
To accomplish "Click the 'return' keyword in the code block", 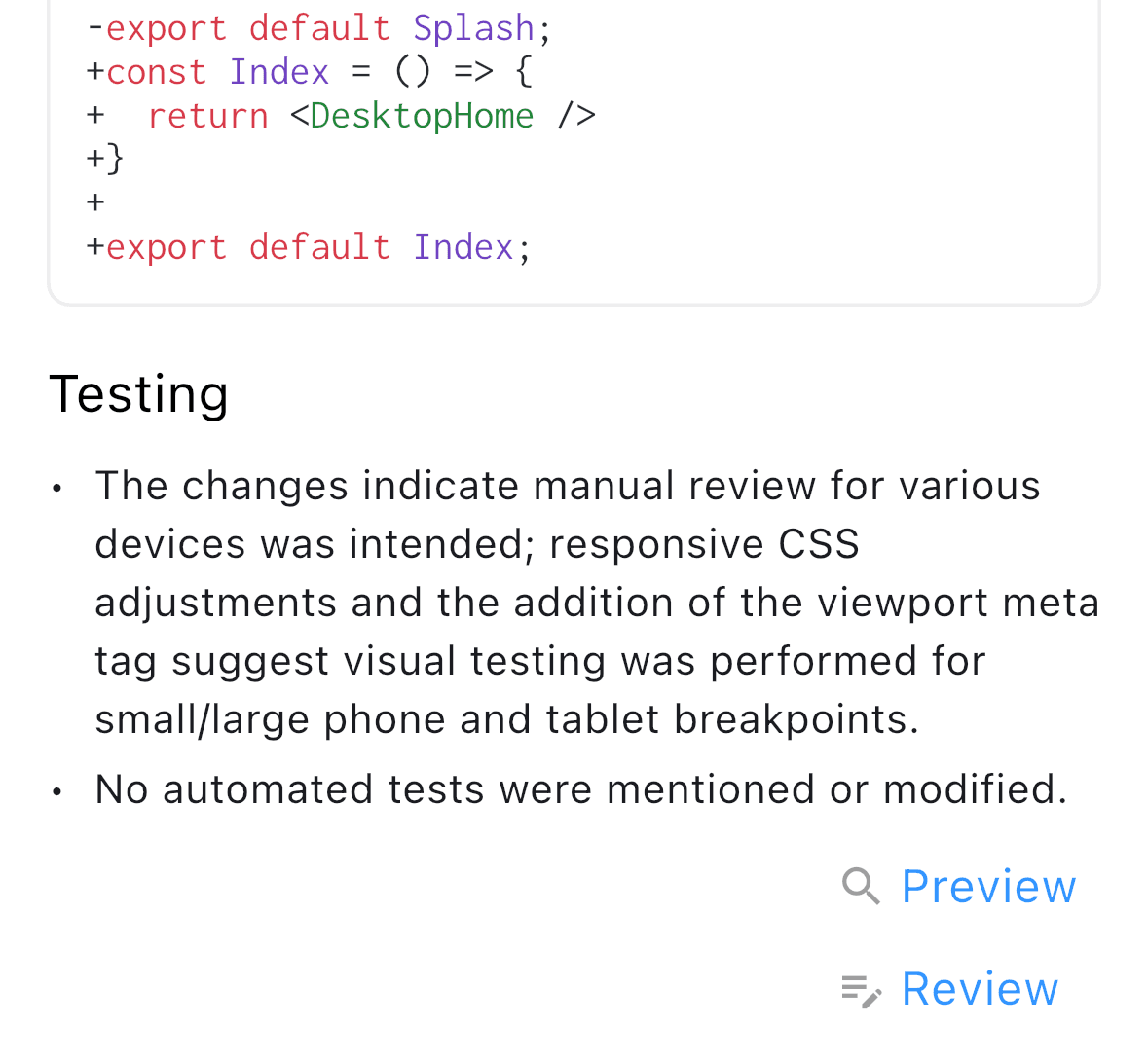I will (208, 116).
